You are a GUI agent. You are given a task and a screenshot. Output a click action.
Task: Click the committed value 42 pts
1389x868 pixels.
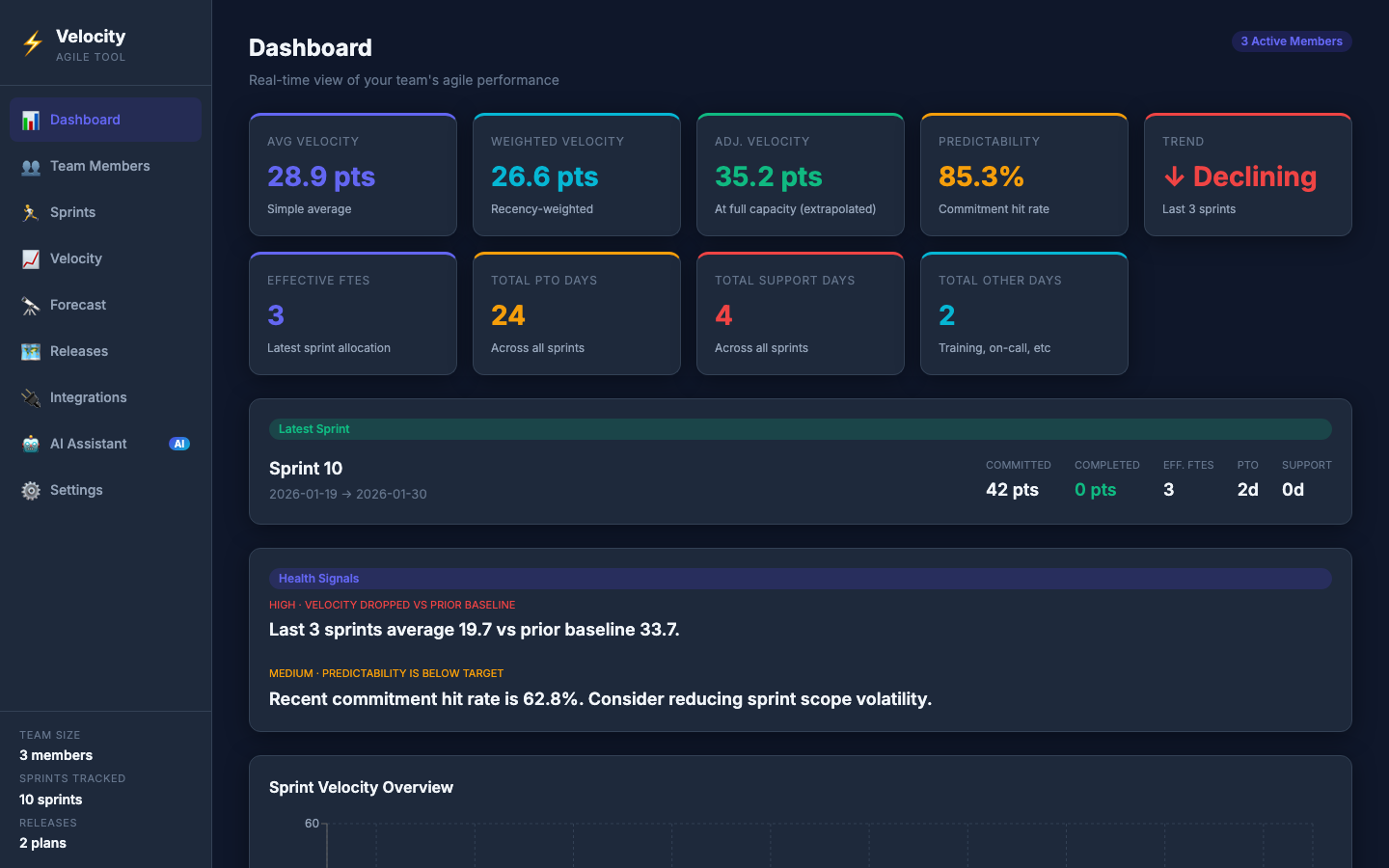[1012, 490]
